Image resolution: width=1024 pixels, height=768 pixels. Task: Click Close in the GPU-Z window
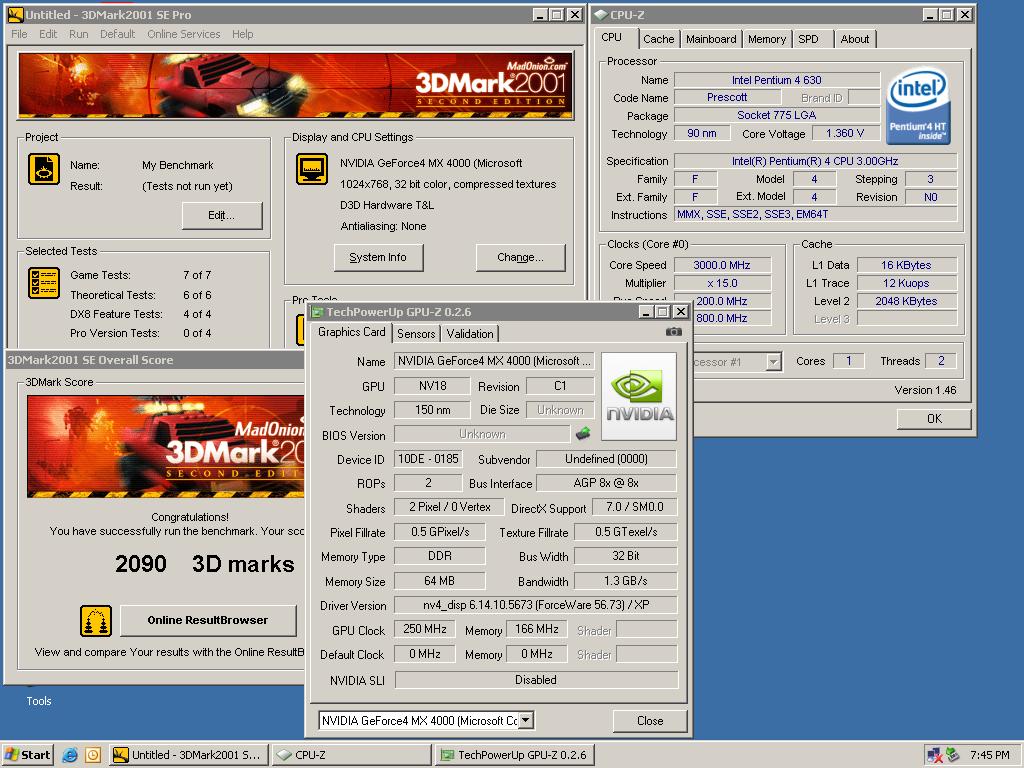tap(650, 721)
